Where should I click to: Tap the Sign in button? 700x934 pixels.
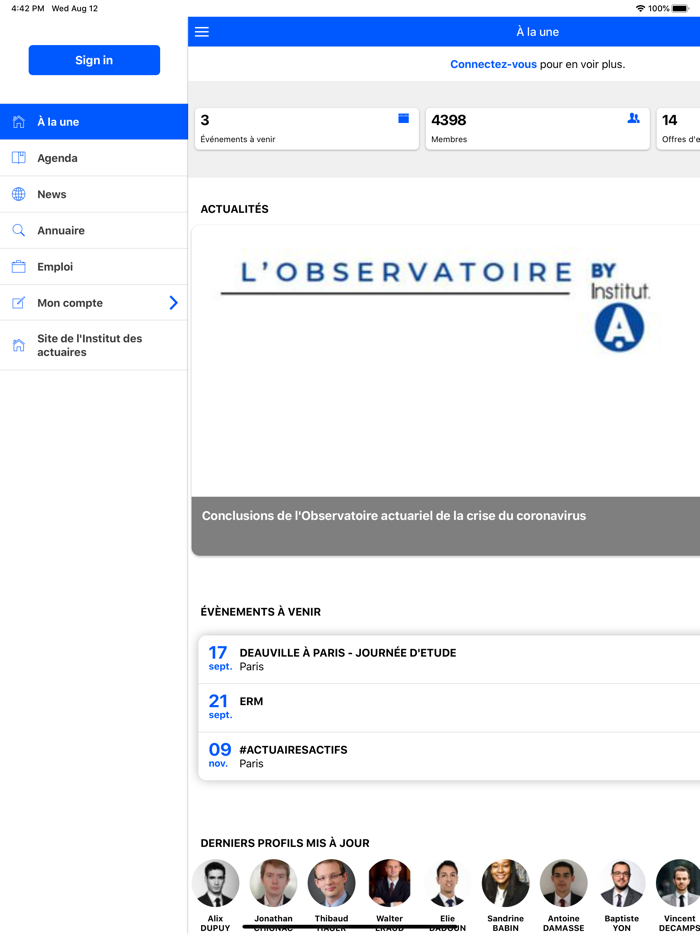94,60
